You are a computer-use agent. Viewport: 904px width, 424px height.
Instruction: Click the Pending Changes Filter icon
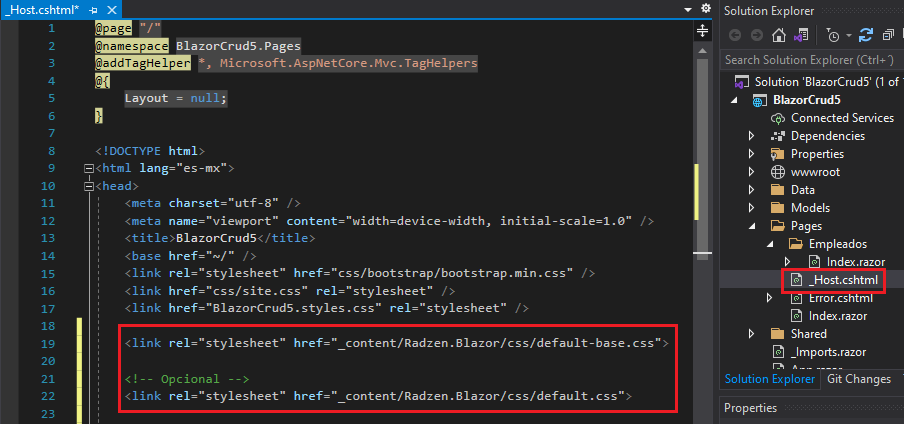[833, 36]
